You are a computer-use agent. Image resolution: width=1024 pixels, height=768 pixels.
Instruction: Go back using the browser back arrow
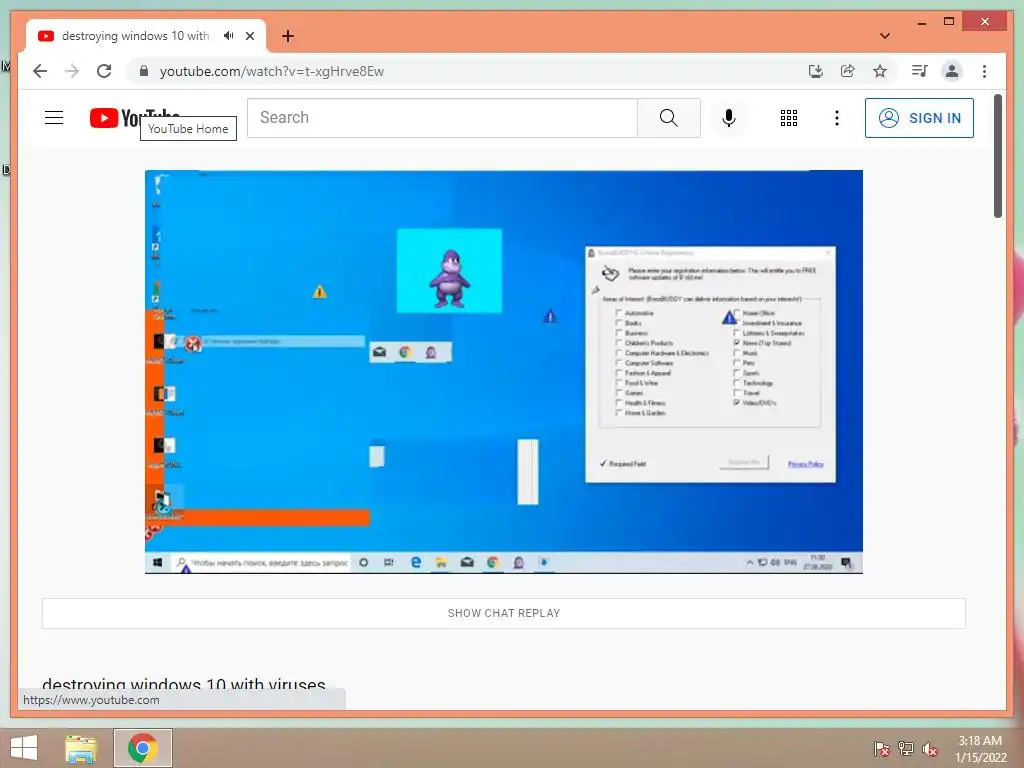pyautogui.click(x=40, y=71)
